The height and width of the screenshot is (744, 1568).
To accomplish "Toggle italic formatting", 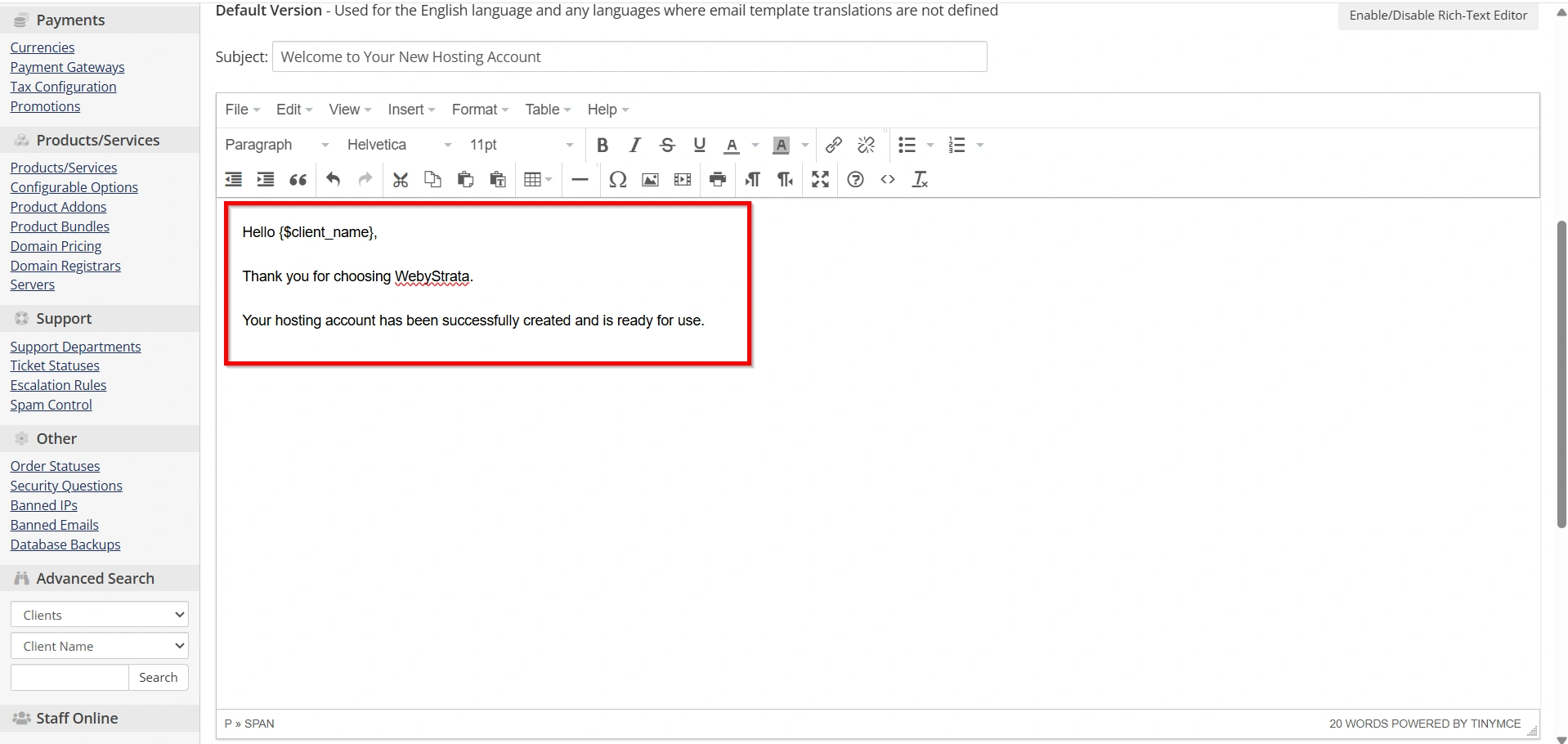I will 634,146.
